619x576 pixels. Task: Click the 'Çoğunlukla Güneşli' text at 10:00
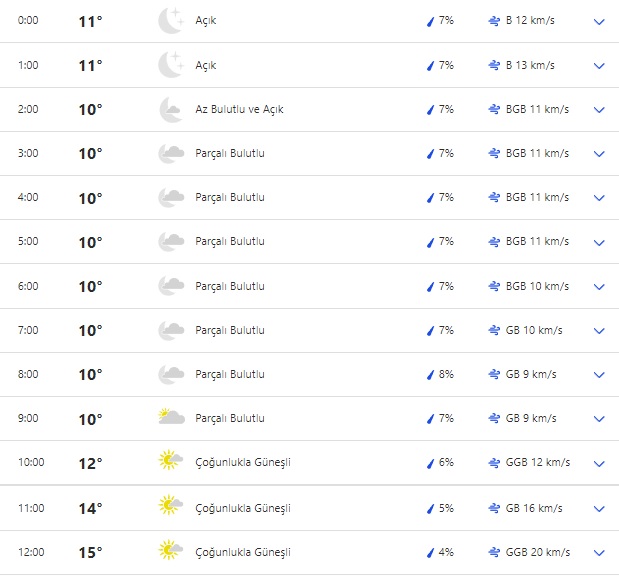pyautogui.click(x=242, y=463)
